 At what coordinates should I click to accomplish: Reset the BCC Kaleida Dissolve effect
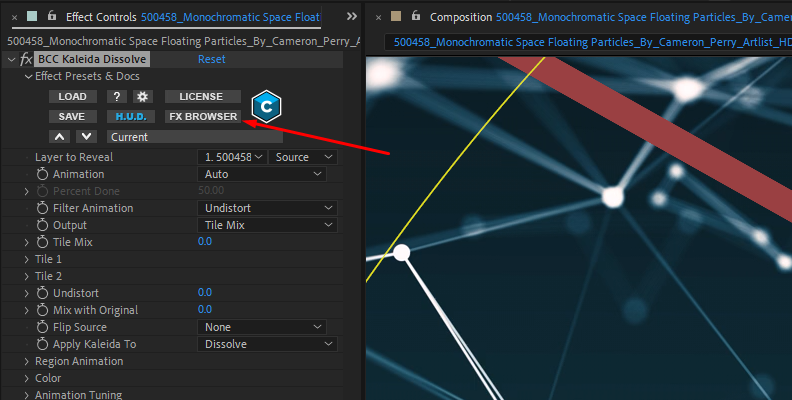click(x=212, y=59)
